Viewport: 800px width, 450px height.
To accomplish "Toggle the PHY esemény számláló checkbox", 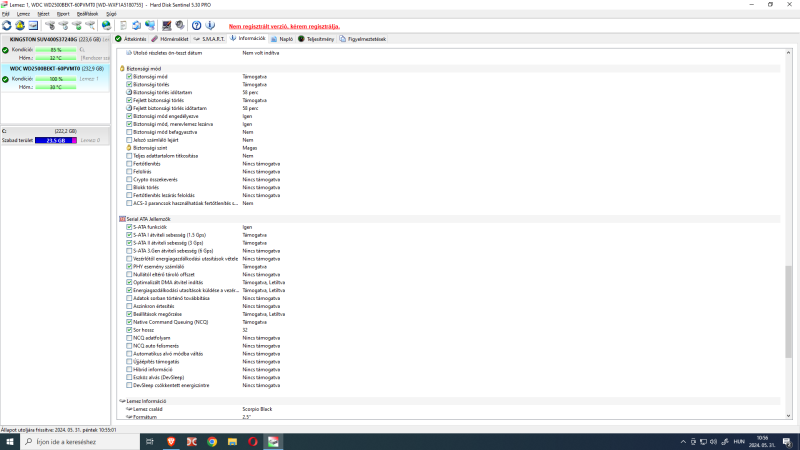I will [129, 266].
